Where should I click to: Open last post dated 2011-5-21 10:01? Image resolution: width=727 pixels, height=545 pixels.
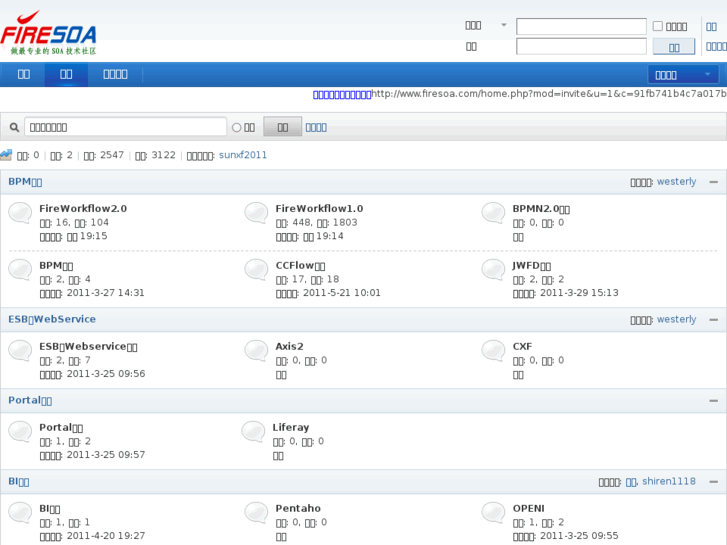pyautogui.click(x=342, y=293)
